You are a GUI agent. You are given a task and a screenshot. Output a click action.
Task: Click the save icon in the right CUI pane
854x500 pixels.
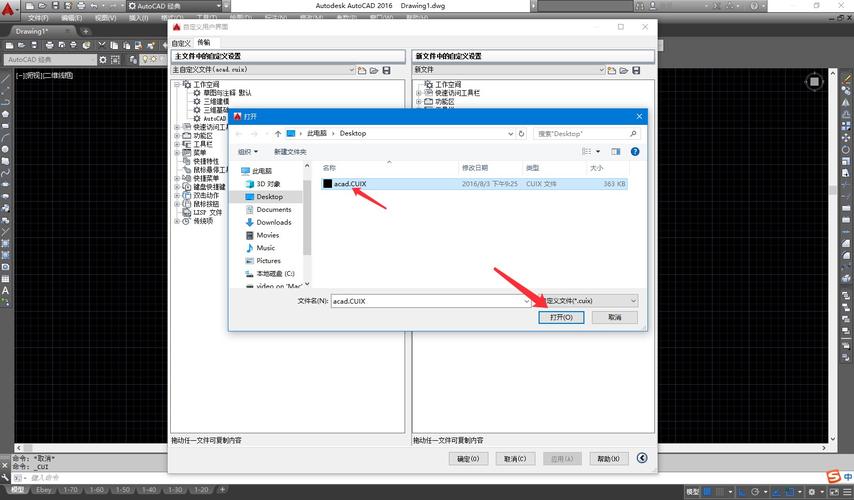coord(636,70)
